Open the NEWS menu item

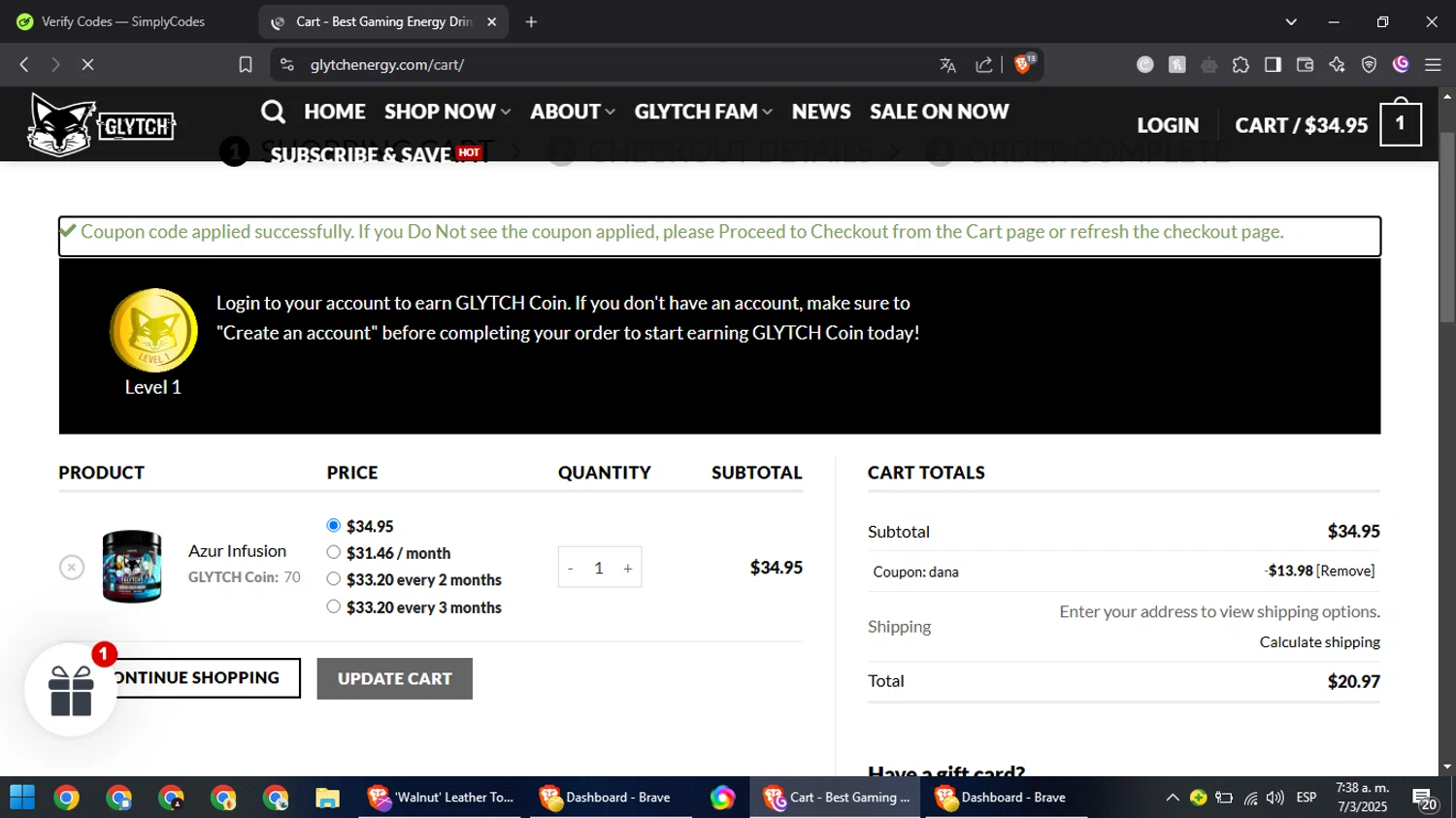pyautogui.click(x=821, y=112)
